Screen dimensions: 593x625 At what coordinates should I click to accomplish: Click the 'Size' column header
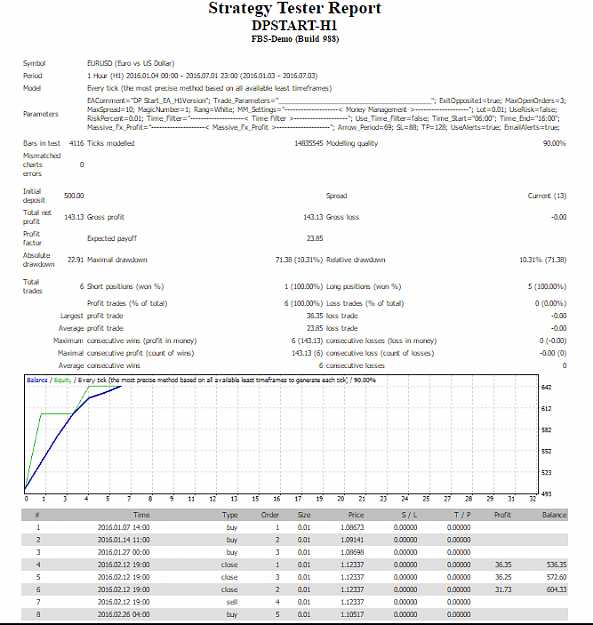pos(304,515)
